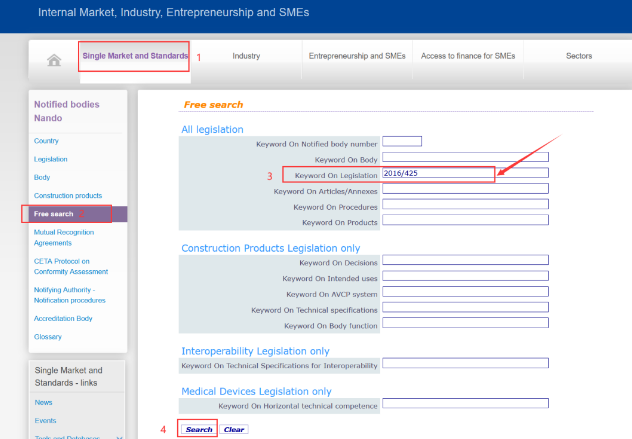Click the Keyword On Products input box
The width and height of the screenshot is (632, 439).
(x=465, y=220)
